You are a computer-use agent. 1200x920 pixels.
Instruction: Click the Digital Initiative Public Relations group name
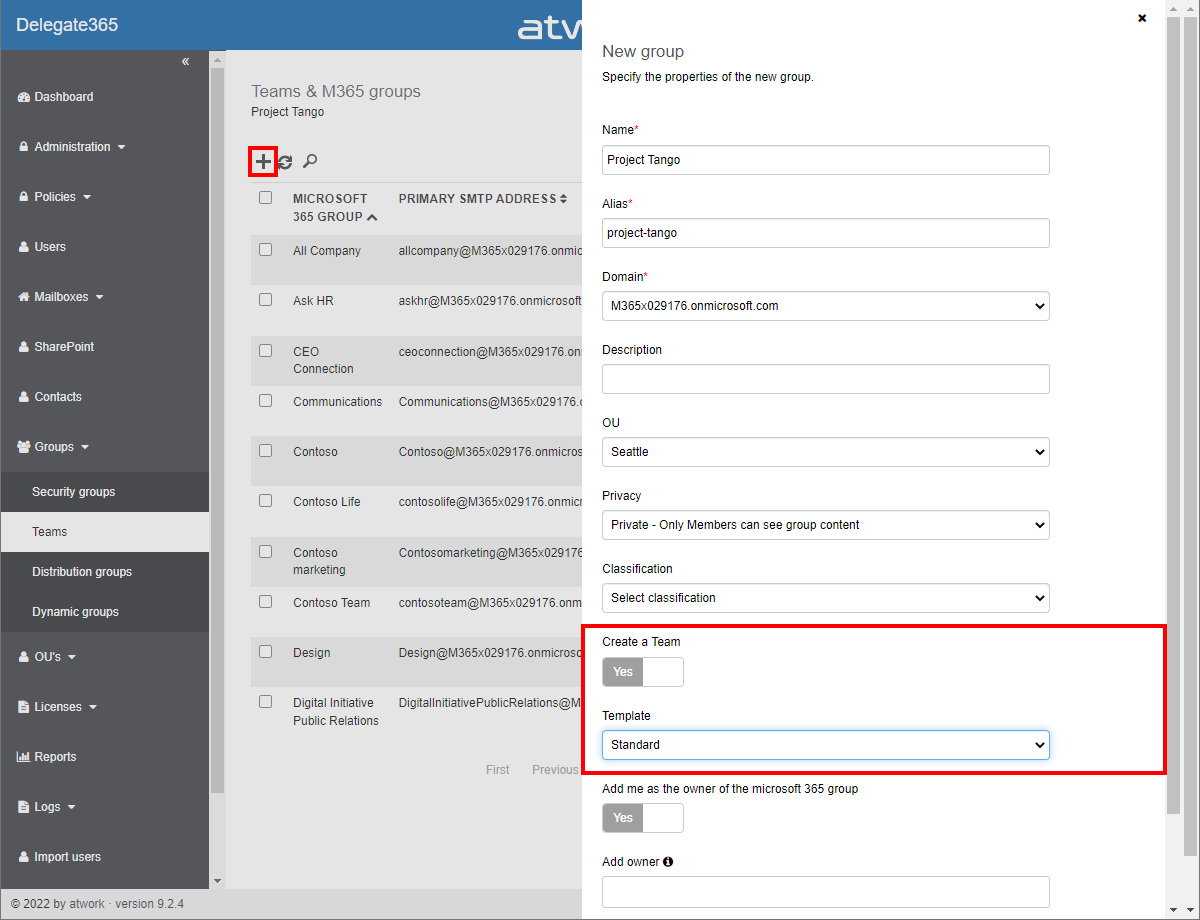click(x=336, y=712)
